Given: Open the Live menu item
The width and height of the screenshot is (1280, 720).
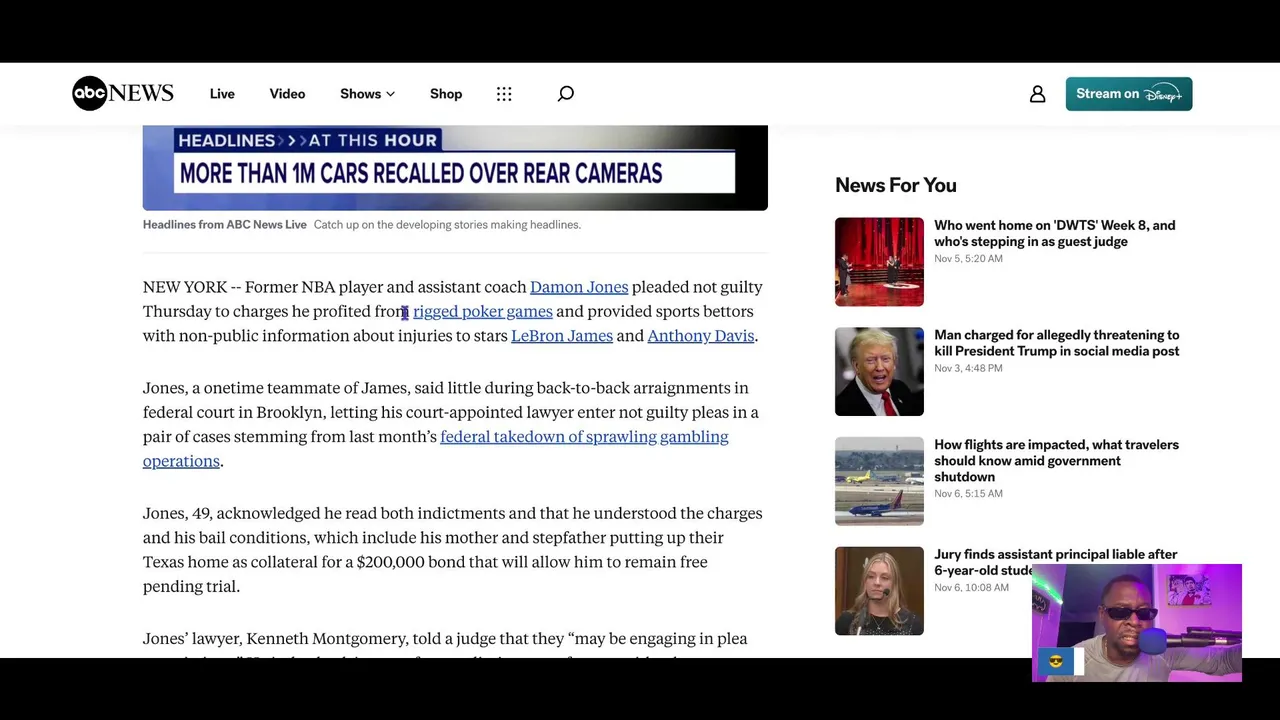Looking at the screenshot, I should [x=222, y=93].
